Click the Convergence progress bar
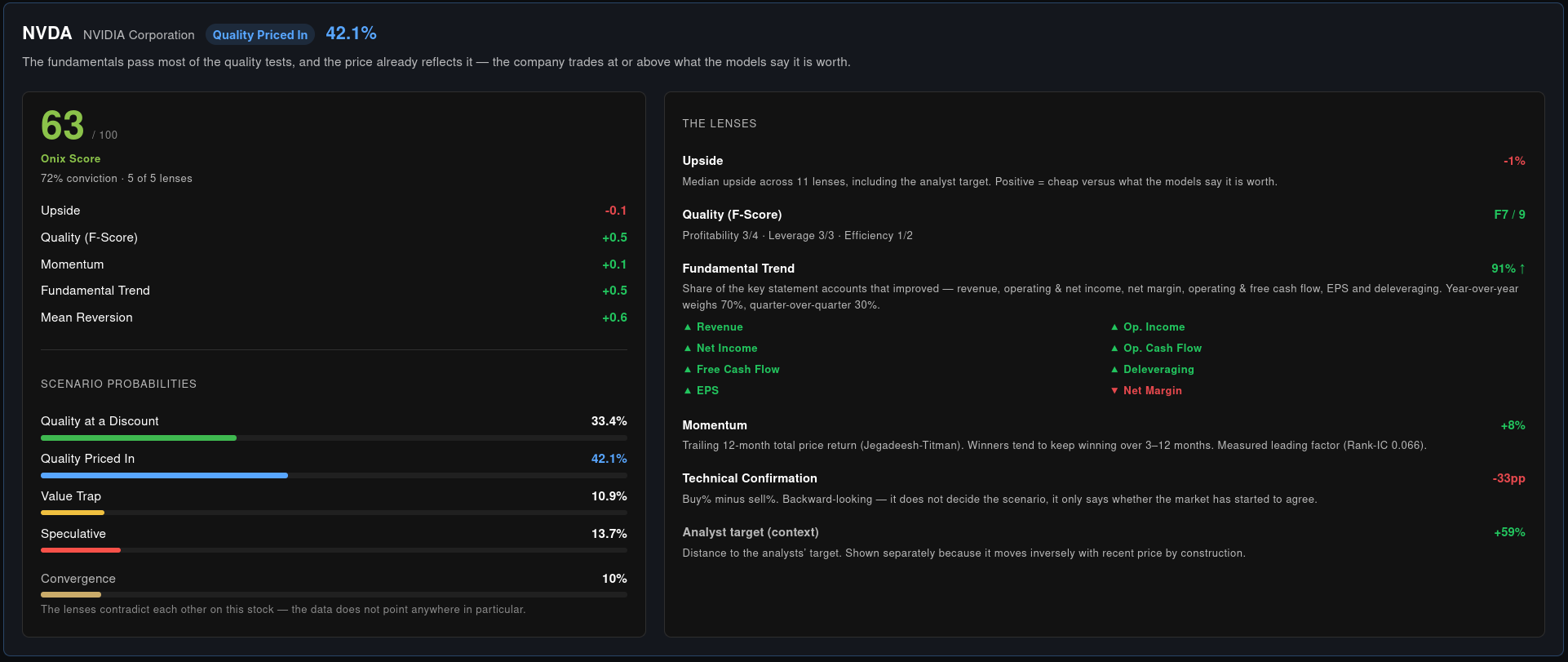 (334, 595)
